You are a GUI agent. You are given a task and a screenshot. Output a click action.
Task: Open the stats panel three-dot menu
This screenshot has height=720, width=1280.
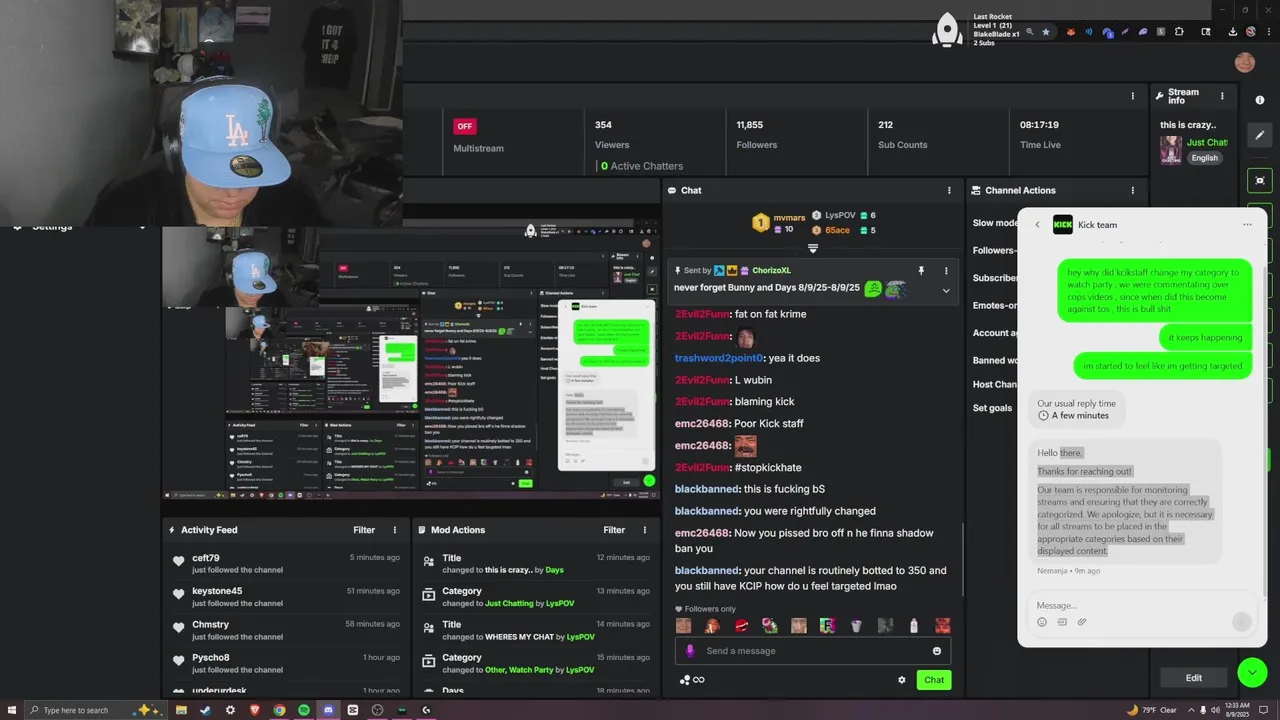pyautogui.click(x=1133, y=96)
